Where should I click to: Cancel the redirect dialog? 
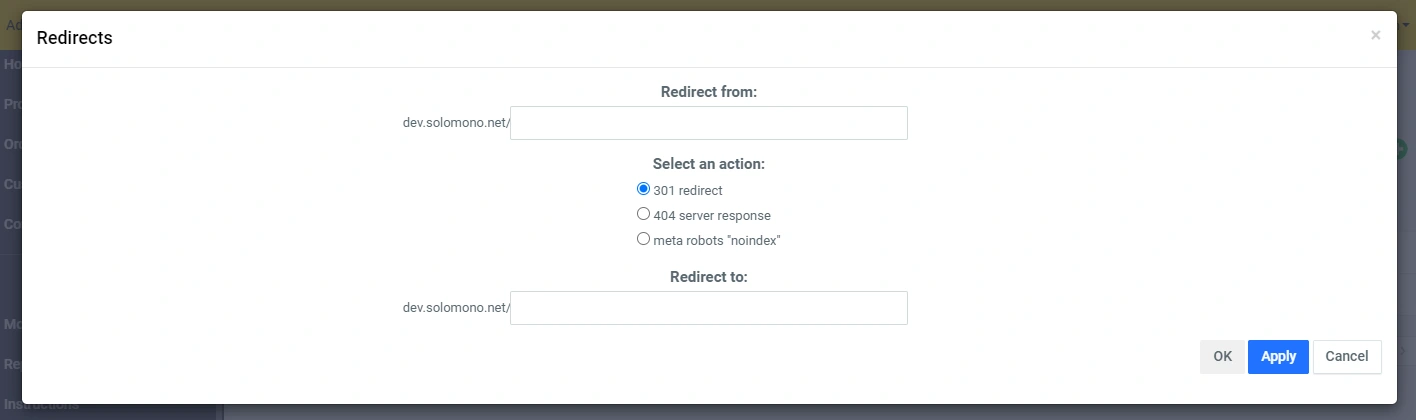pyautogui.click(x=1346, y=357)
